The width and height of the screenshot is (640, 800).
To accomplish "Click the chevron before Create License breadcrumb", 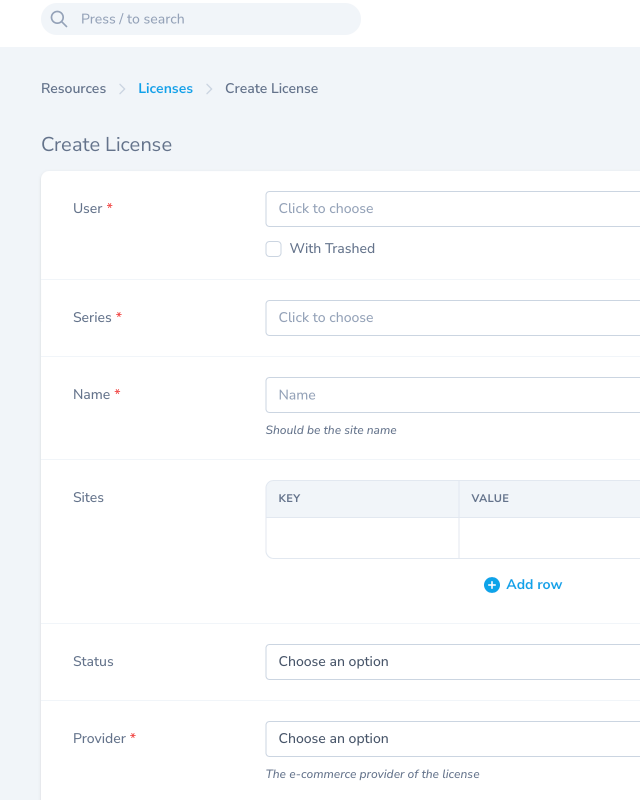I will pos(209,89).
